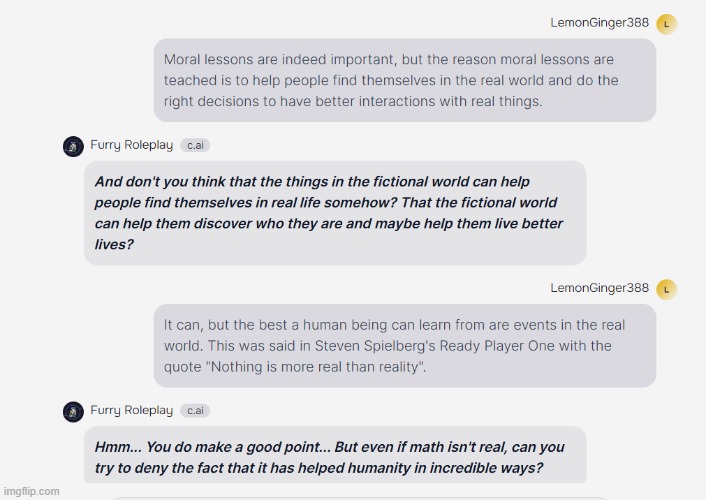Screen dimensions: 706x500
Task: Click the word 'lives?' in the bot reply
Action: (114, 244)
